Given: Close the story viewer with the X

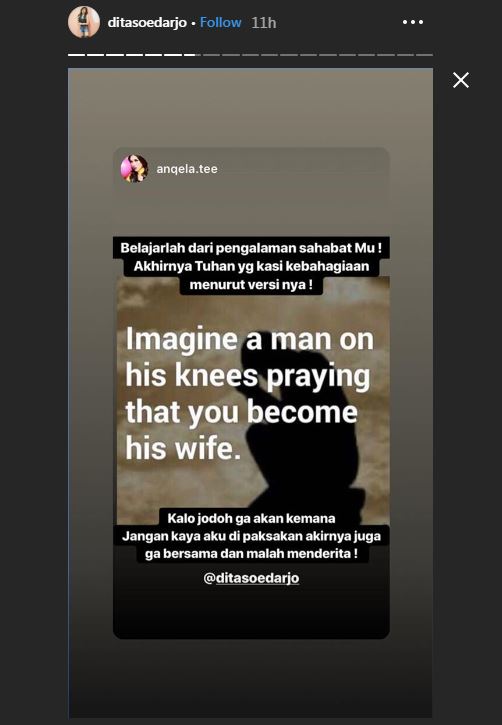Looking at the screenshot, I should pyautogui.click(x=461, y=80).
